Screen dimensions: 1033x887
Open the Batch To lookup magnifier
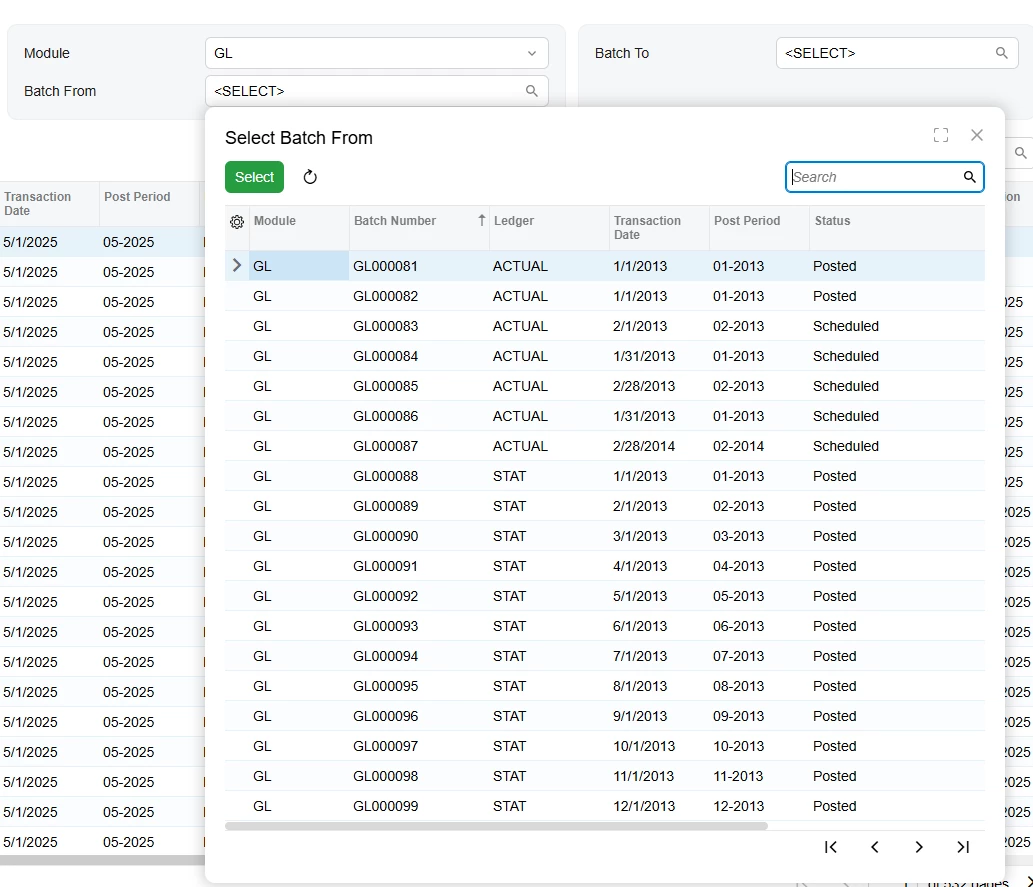1001,53
